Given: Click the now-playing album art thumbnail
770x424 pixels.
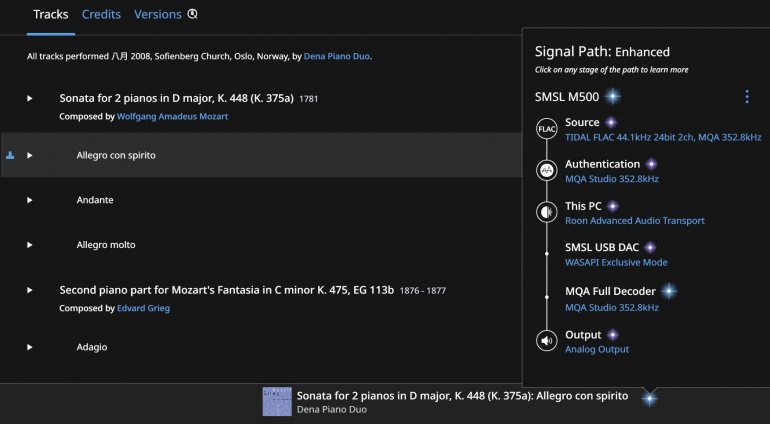Looking at the screenshot, I should coord(277,402).
